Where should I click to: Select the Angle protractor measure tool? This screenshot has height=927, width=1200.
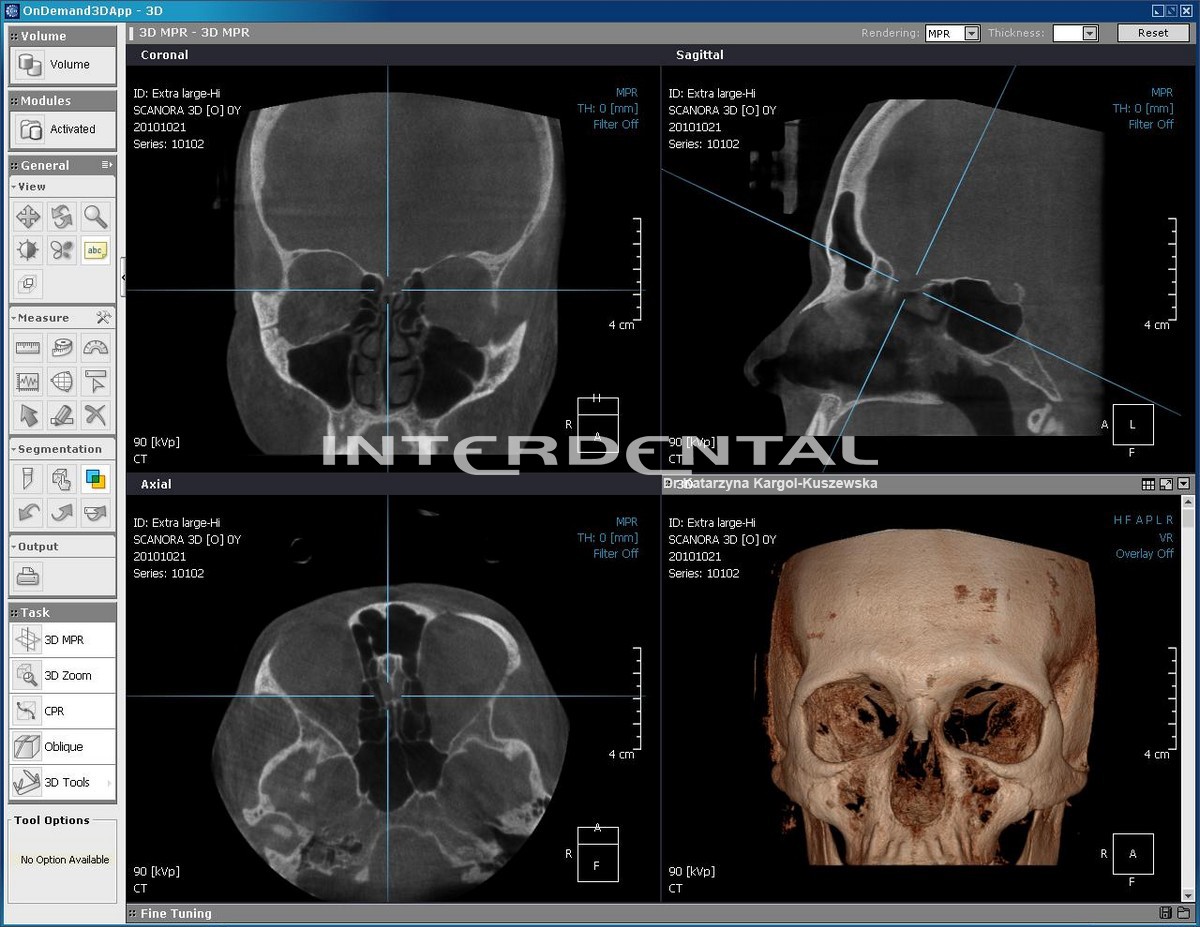(x=95, y=348)
